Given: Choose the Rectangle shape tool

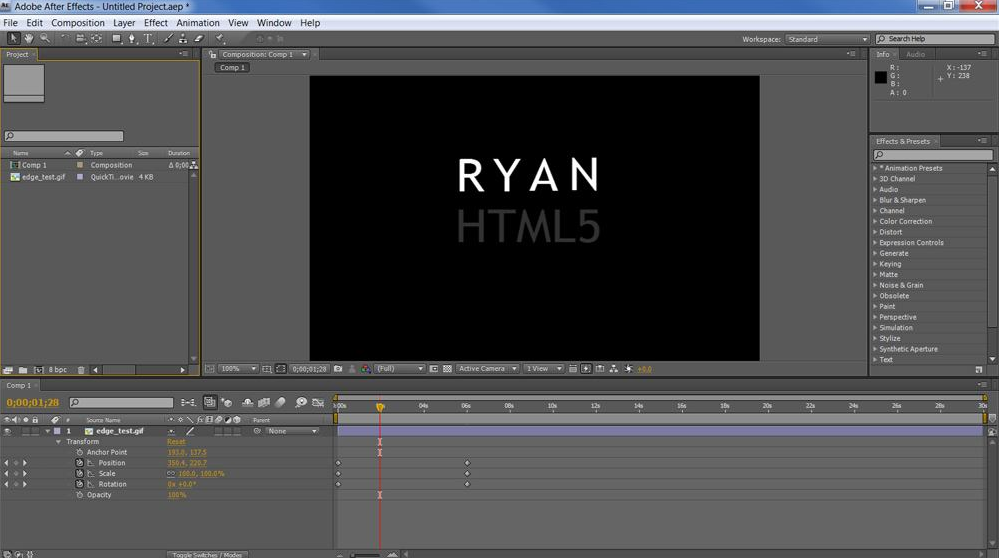Looking at the screenshot, I should point(116,39).
